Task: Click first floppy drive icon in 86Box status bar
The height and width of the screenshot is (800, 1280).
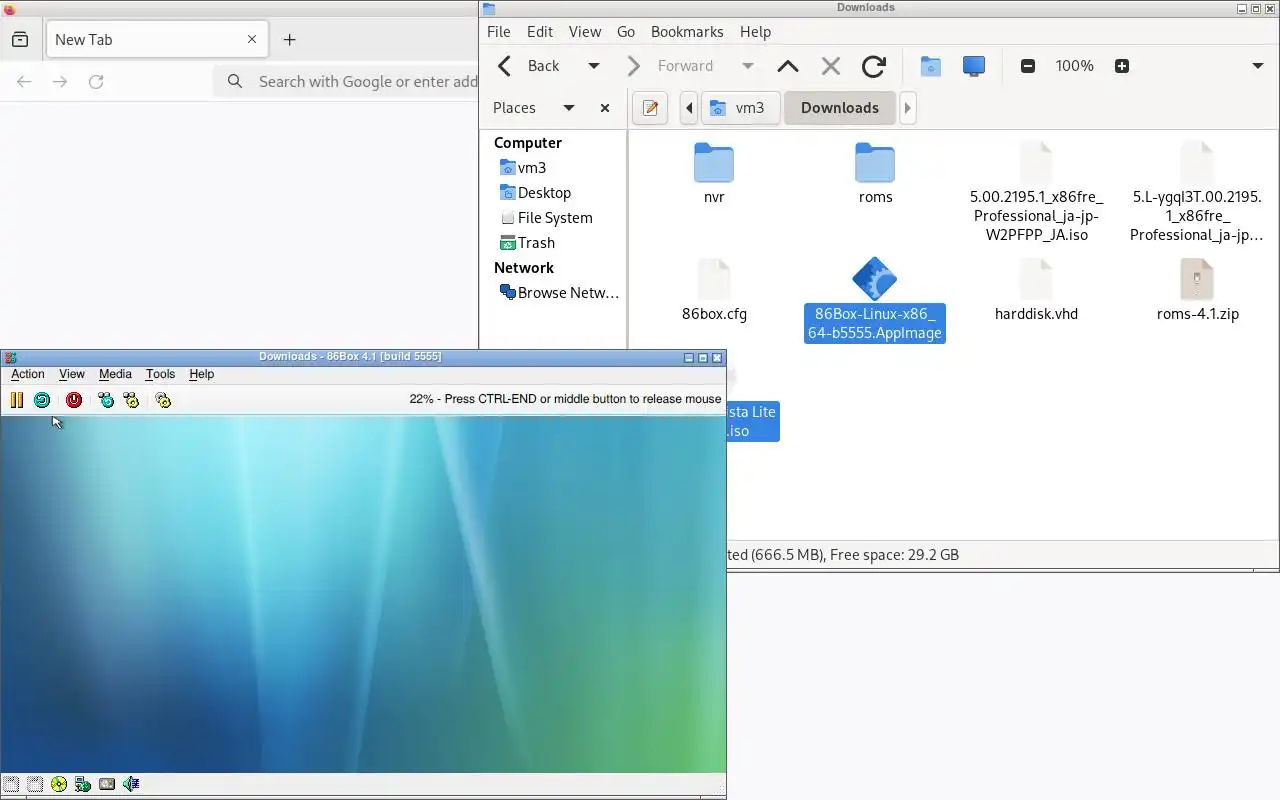Action: [11, 785]
